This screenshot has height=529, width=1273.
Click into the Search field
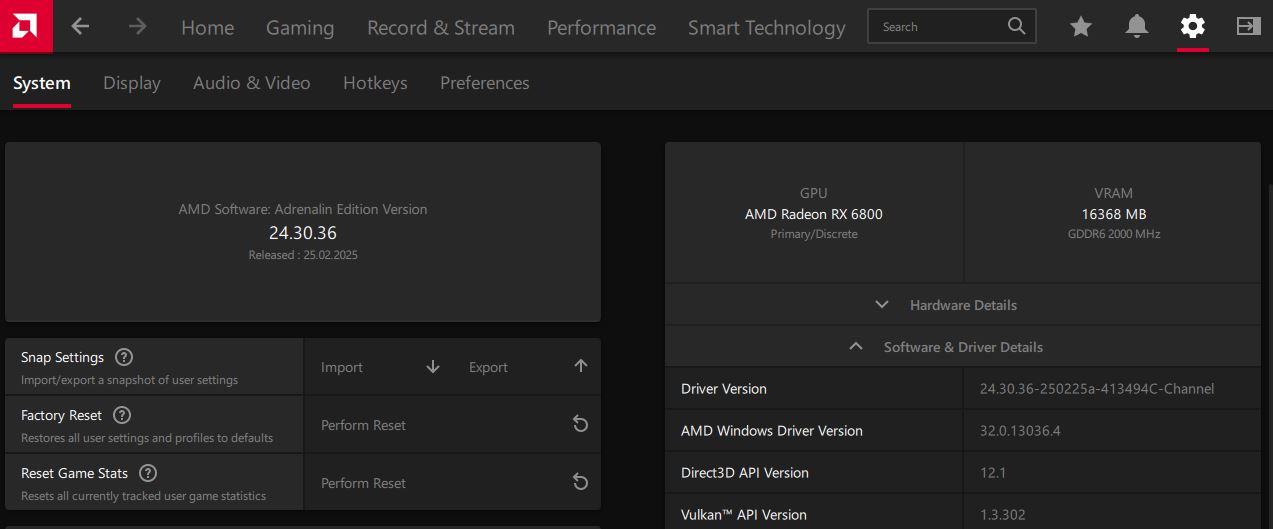(938, 27)
